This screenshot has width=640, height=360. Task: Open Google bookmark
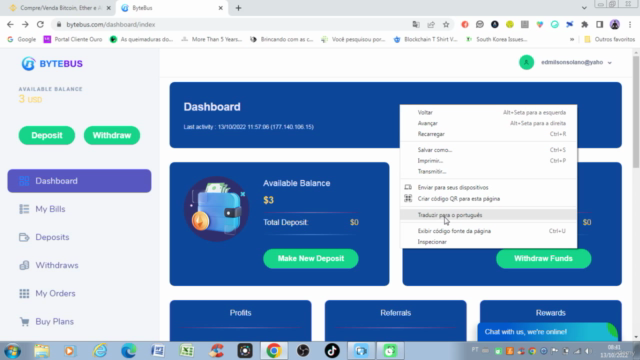[x=22, y=39]
